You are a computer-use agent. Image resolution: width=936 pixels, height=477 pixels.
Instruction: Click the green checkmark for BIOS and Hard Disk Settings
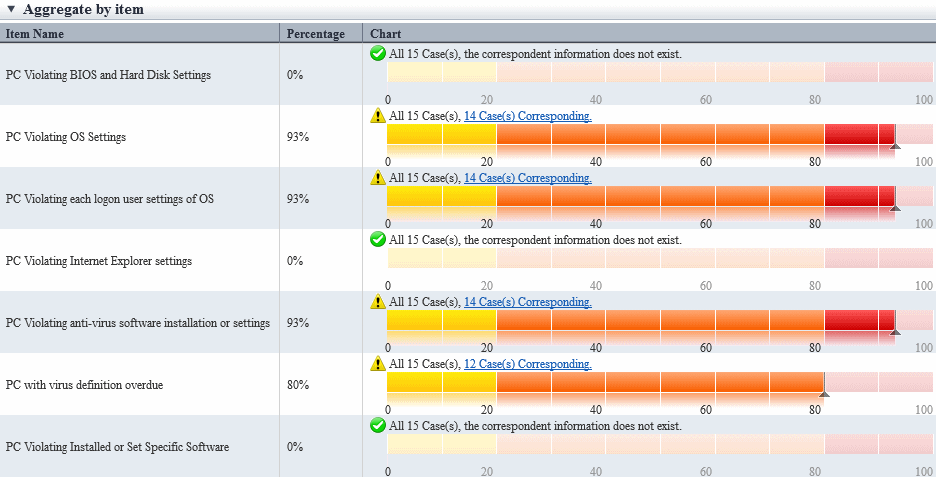click(377, 54)
